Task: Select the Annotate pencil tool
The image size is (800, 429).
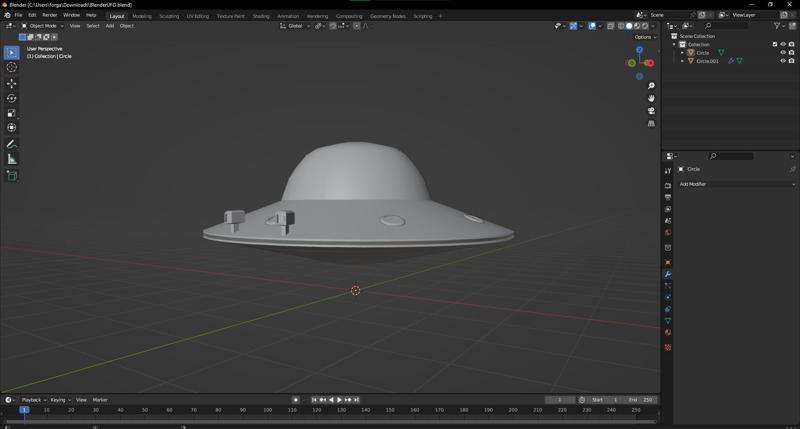Action: tap(12, 144)
